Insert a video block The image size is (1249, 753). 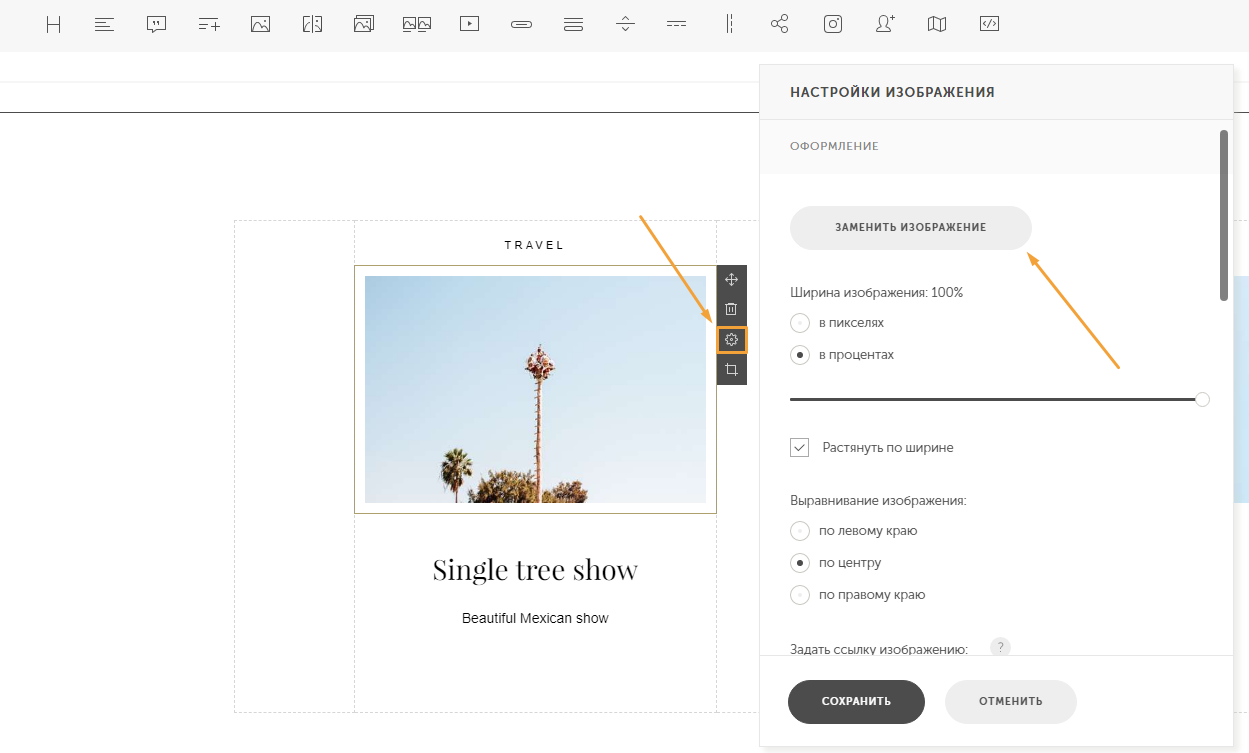[469, 25]
